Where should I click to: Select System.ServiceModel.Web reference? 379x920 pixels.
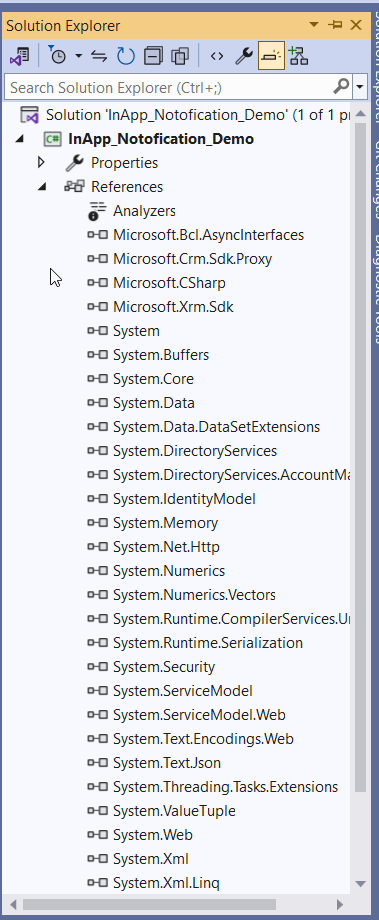(x=199, y=715)
